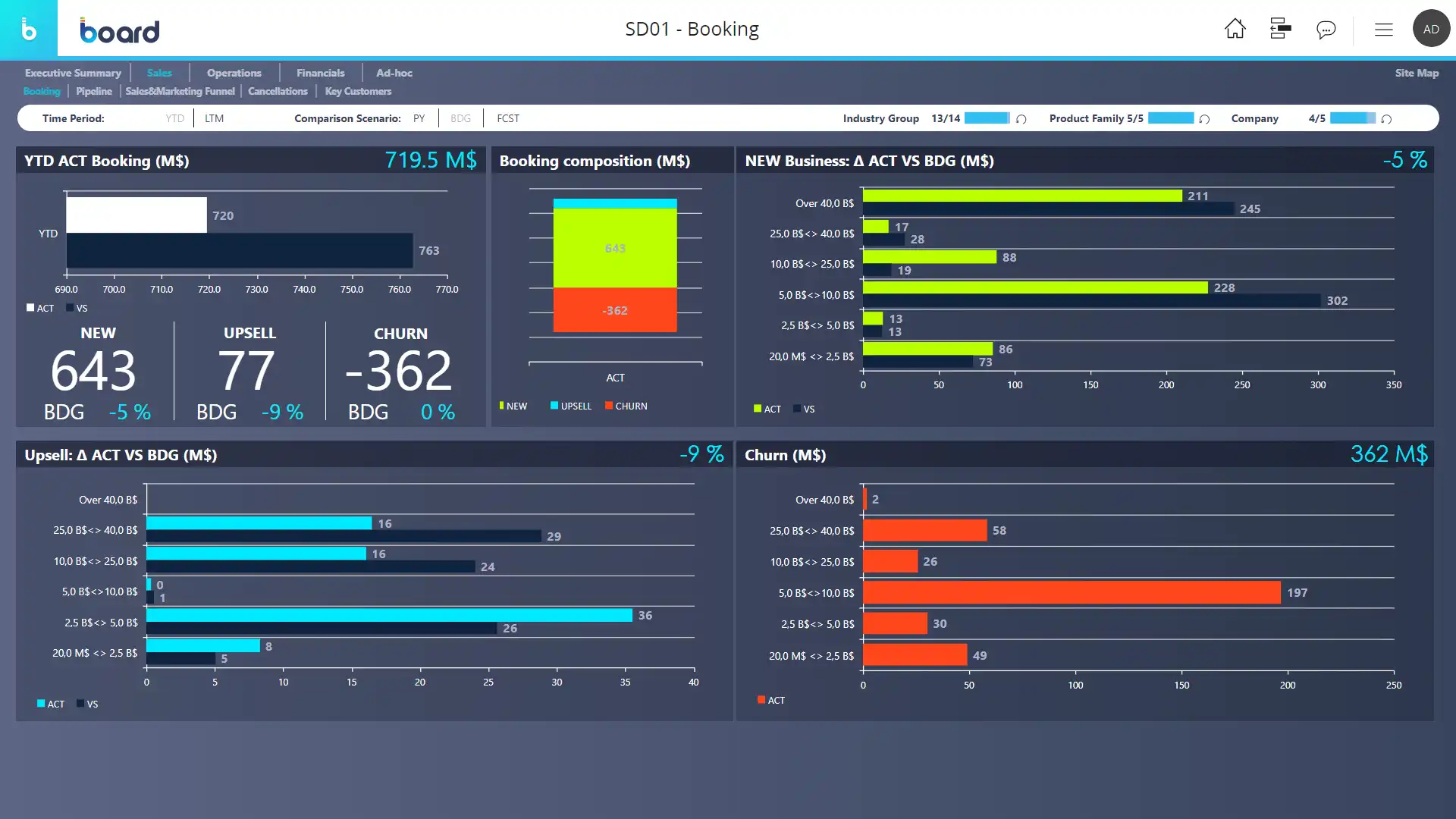Select FCST comparison scenario

[x=508, y=118]
